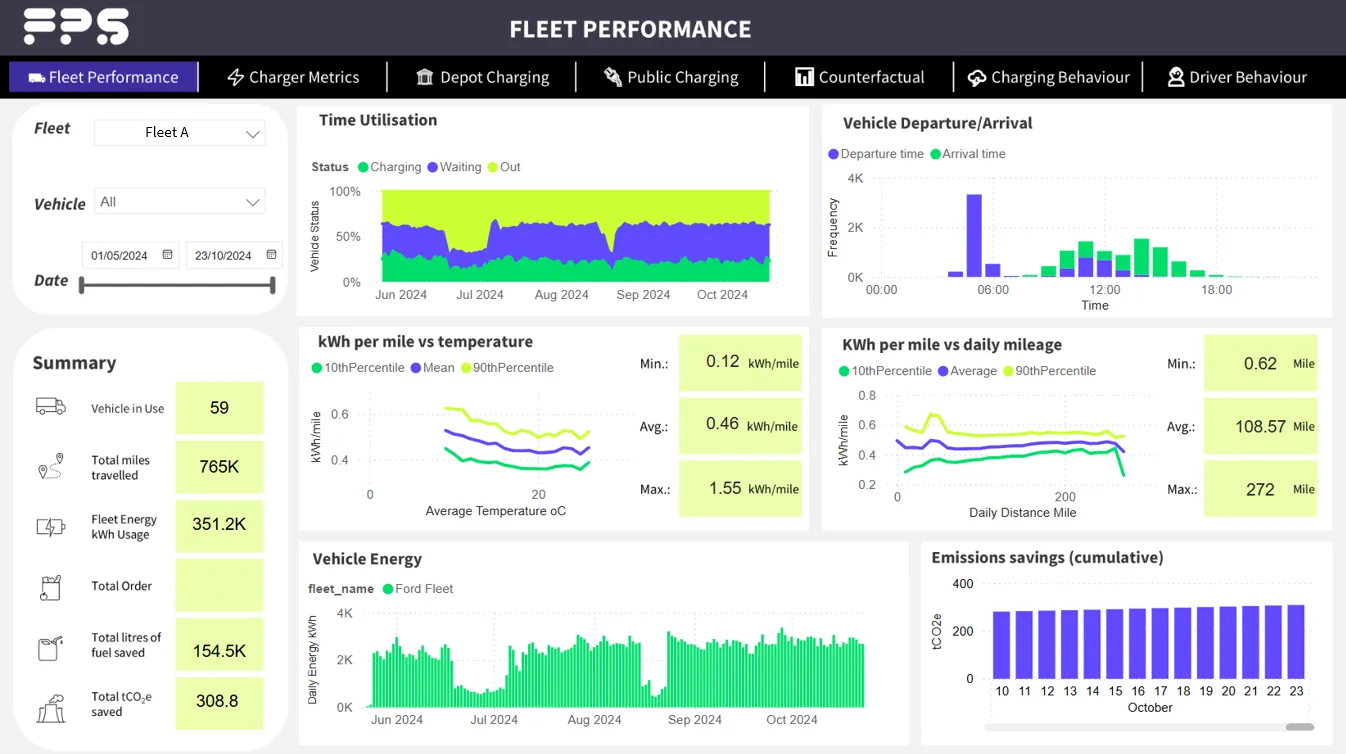Expand the Vehicle selection dropdown showing All
The width and height of the screenshot is (1346, 754).
click(179, 201)
